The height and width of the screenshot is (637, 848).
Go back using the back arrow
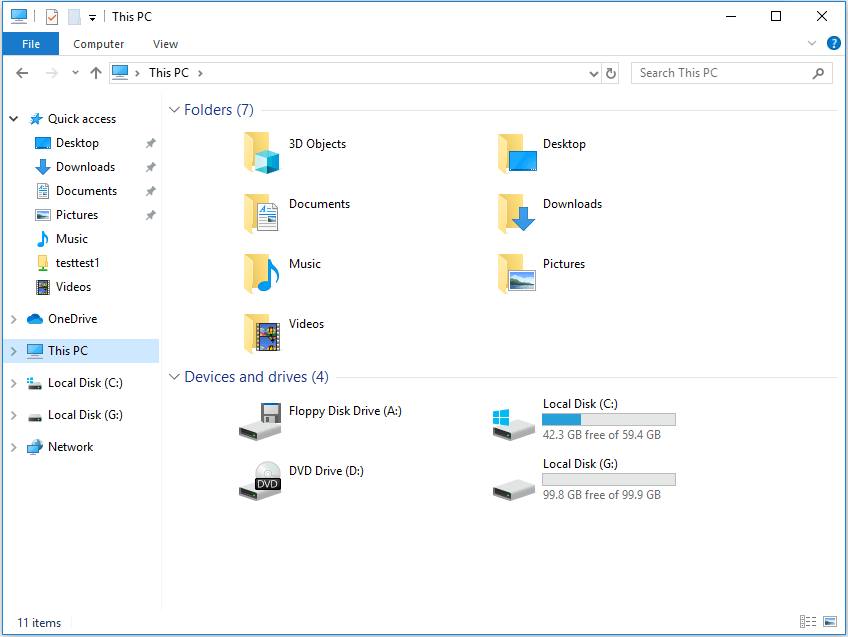click(22, 73)
